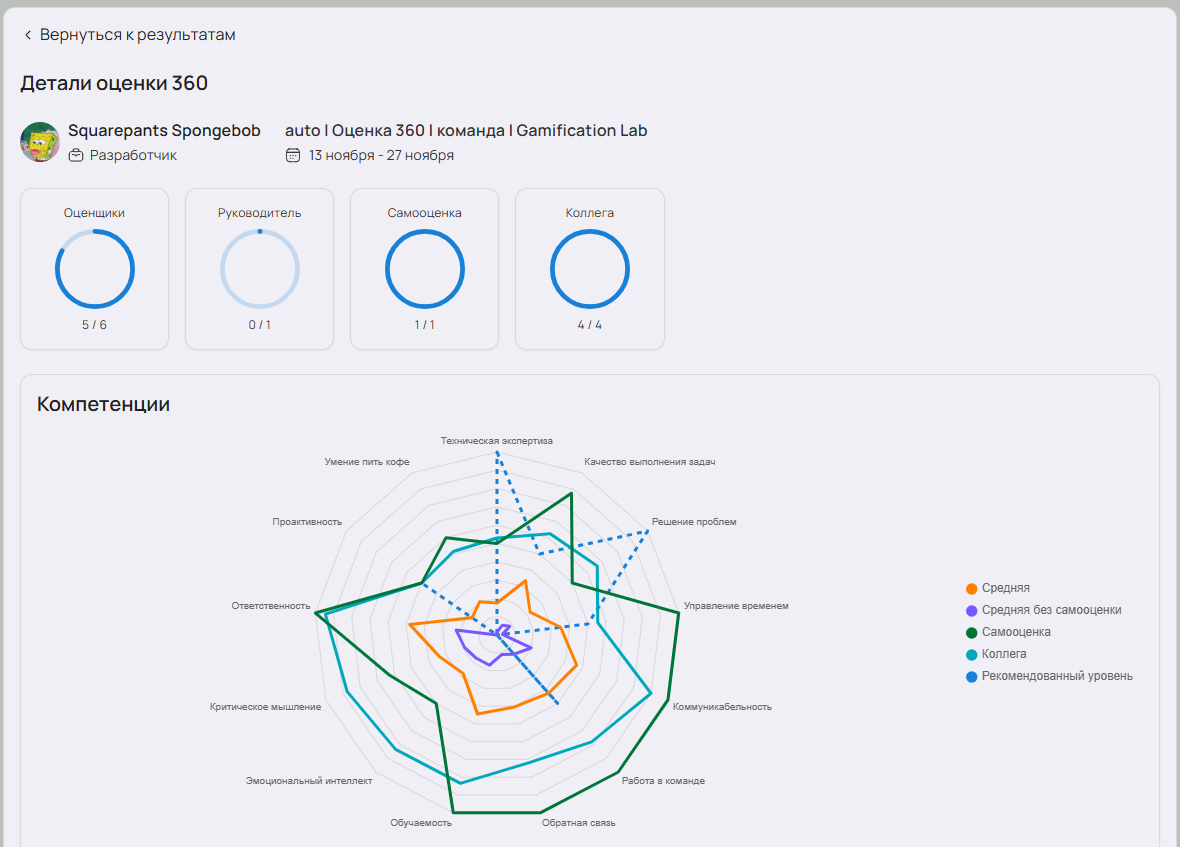
Task: Toggle the Коллега legend entry
Action: (1004, 654)
